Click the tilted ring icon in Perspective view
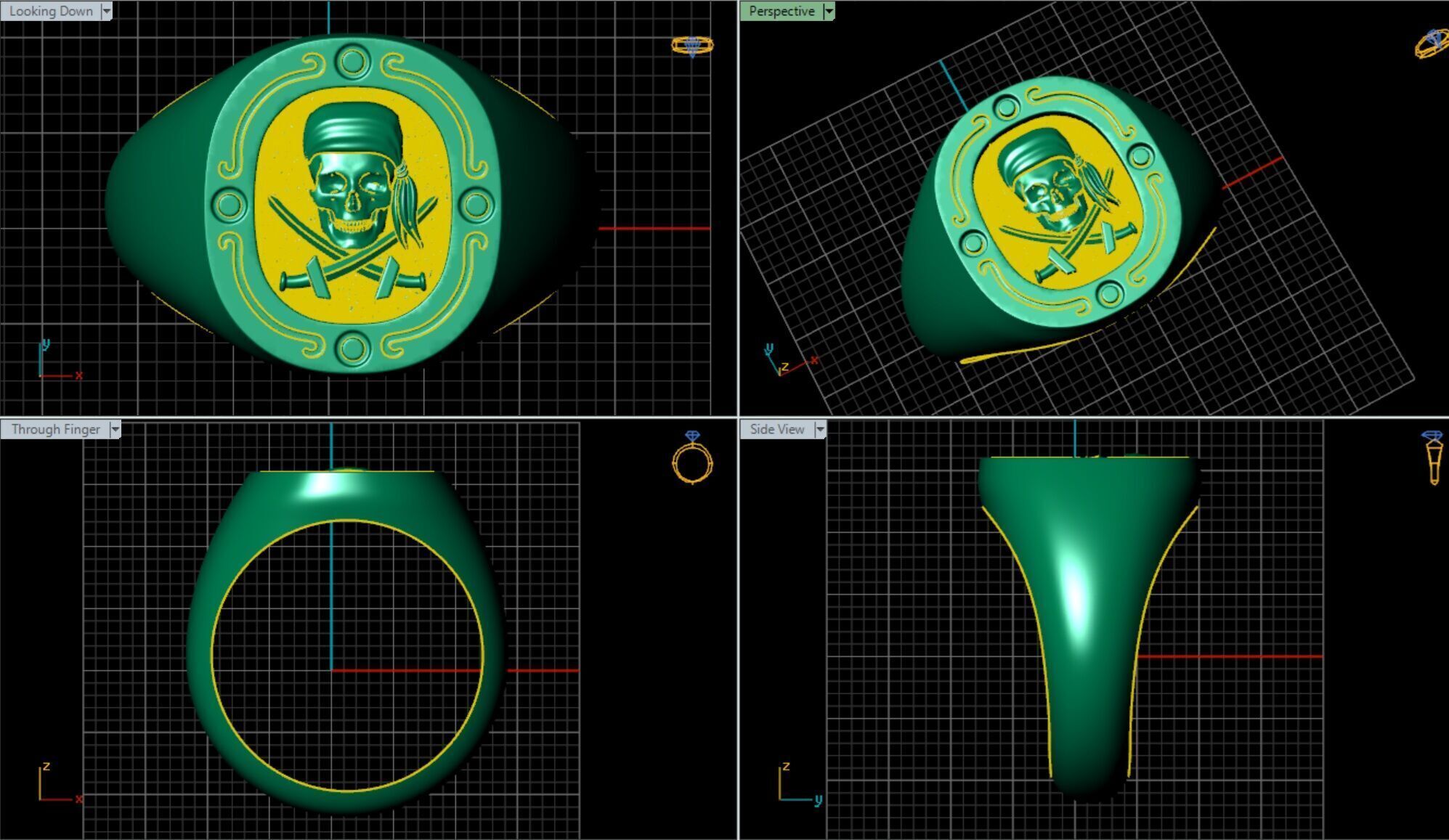The height and width of the screenshot is (840, 1449). pyautogui.click(x=1432, y=44)
